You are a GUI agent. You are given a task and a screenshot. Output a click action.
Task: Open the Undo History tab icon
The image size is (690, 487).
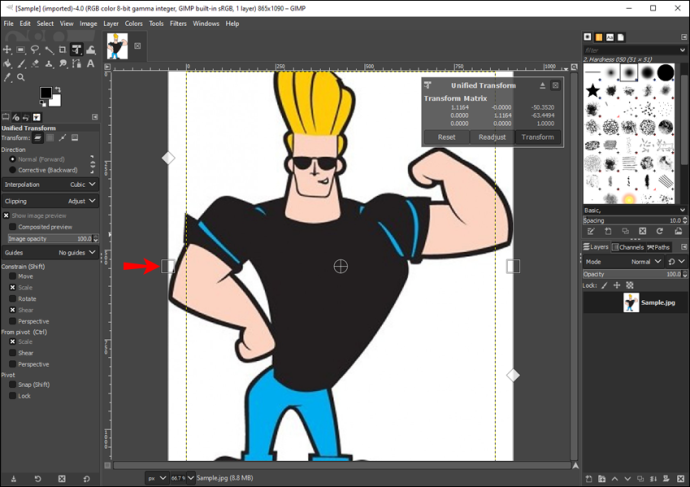pos(26,117)
